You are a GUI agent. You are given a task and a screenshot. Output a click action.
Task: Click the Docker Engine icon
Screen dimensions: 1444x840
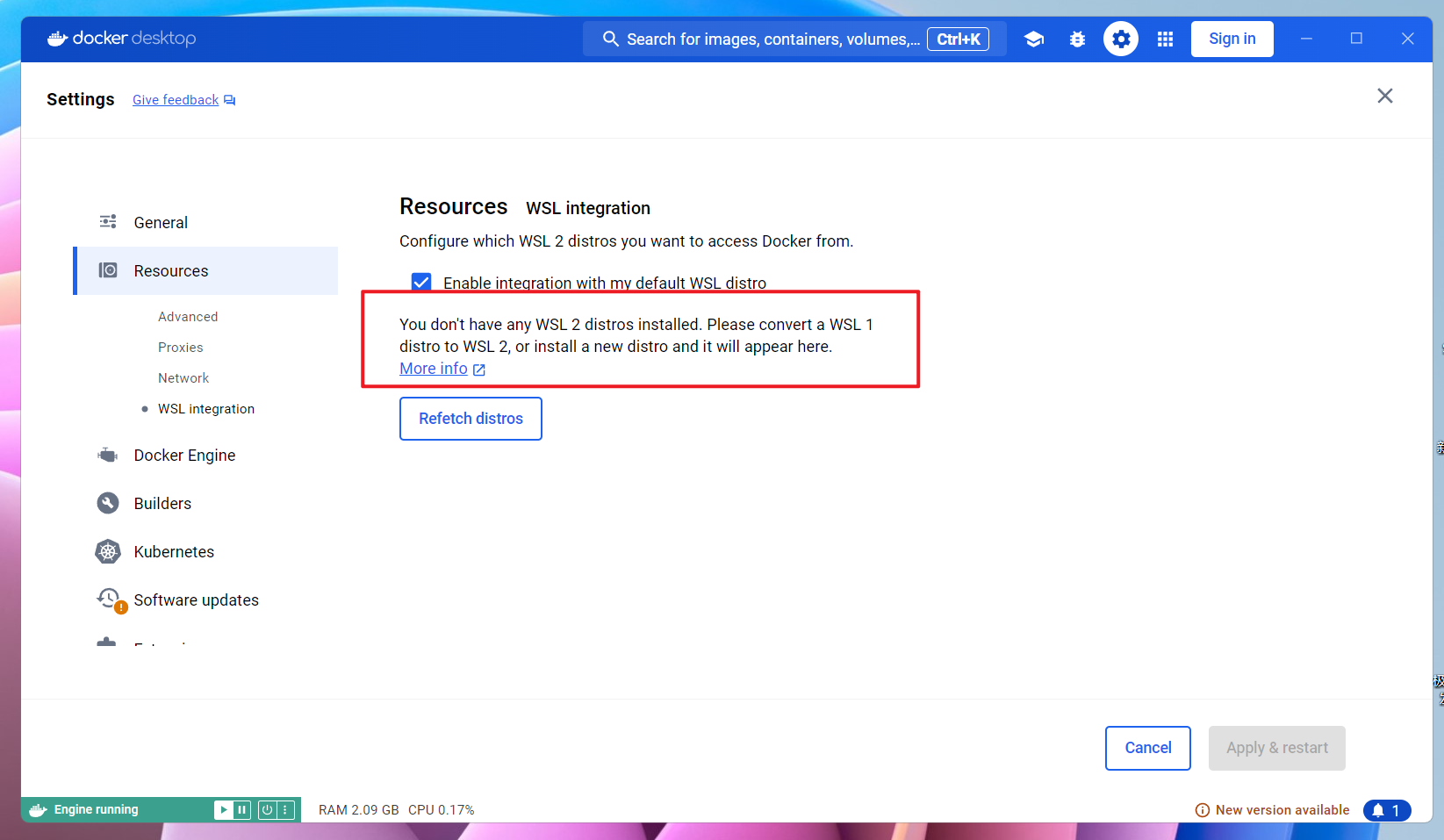point(108,455)
